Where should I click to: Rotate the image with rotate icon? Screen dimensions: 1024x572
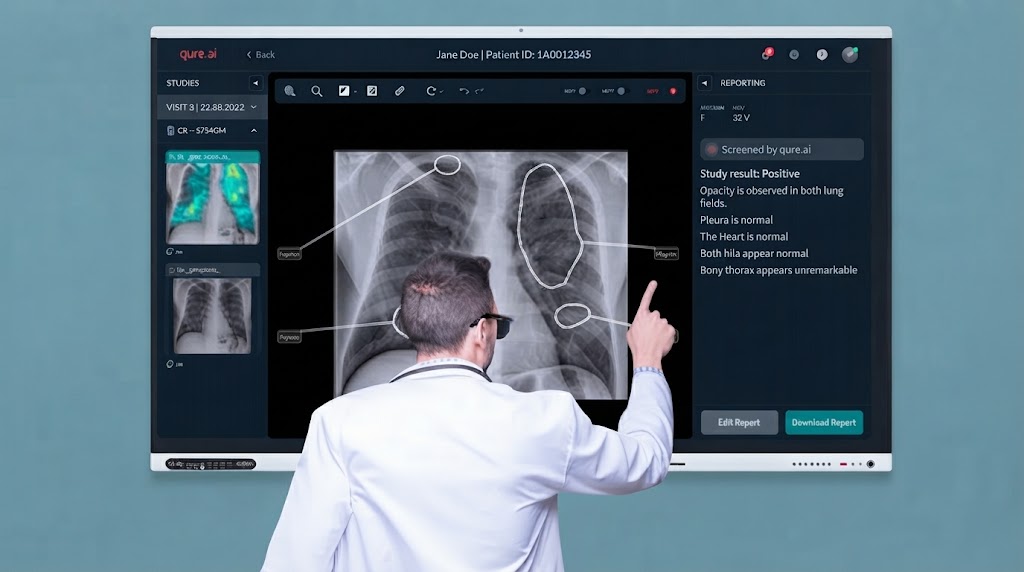(x=431, y=91)
